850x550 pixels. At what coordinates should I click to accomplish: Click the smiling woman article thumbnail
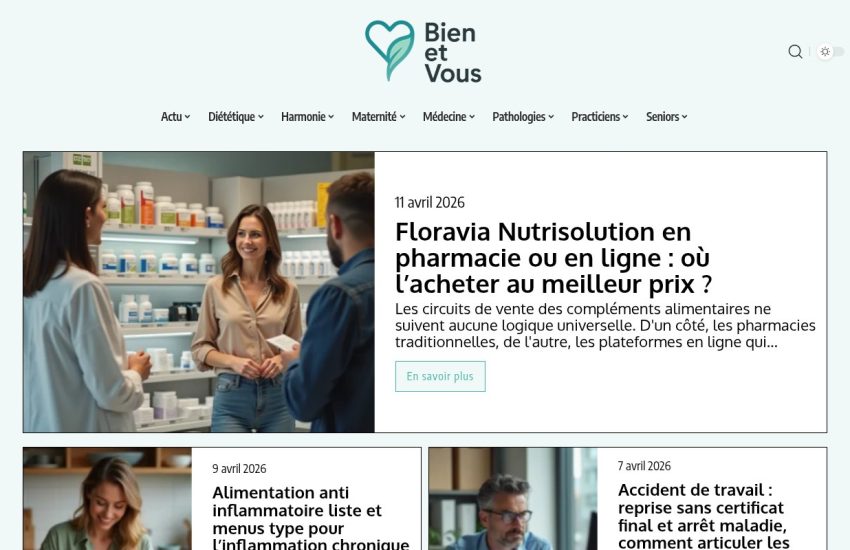[x=107, y=499]
